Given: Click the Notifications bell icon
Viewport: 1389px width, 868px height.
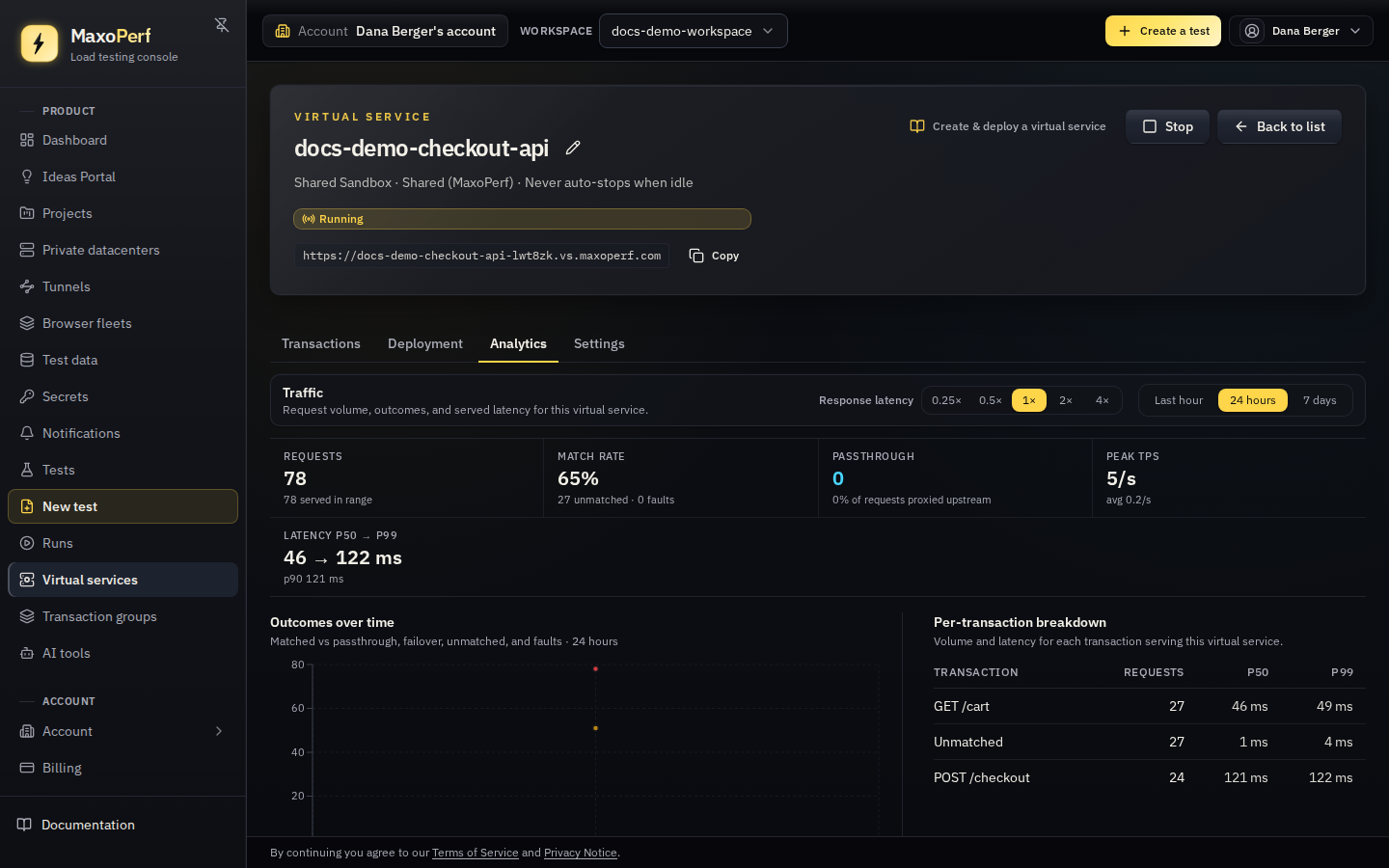Looking at the screenshot, I should coord(27,433).
